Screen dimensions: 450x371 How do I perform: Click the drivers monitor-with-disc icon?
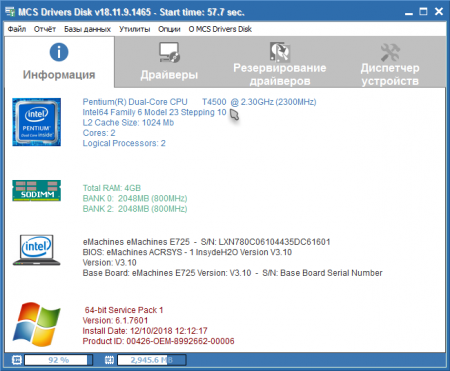coord(169,52)
